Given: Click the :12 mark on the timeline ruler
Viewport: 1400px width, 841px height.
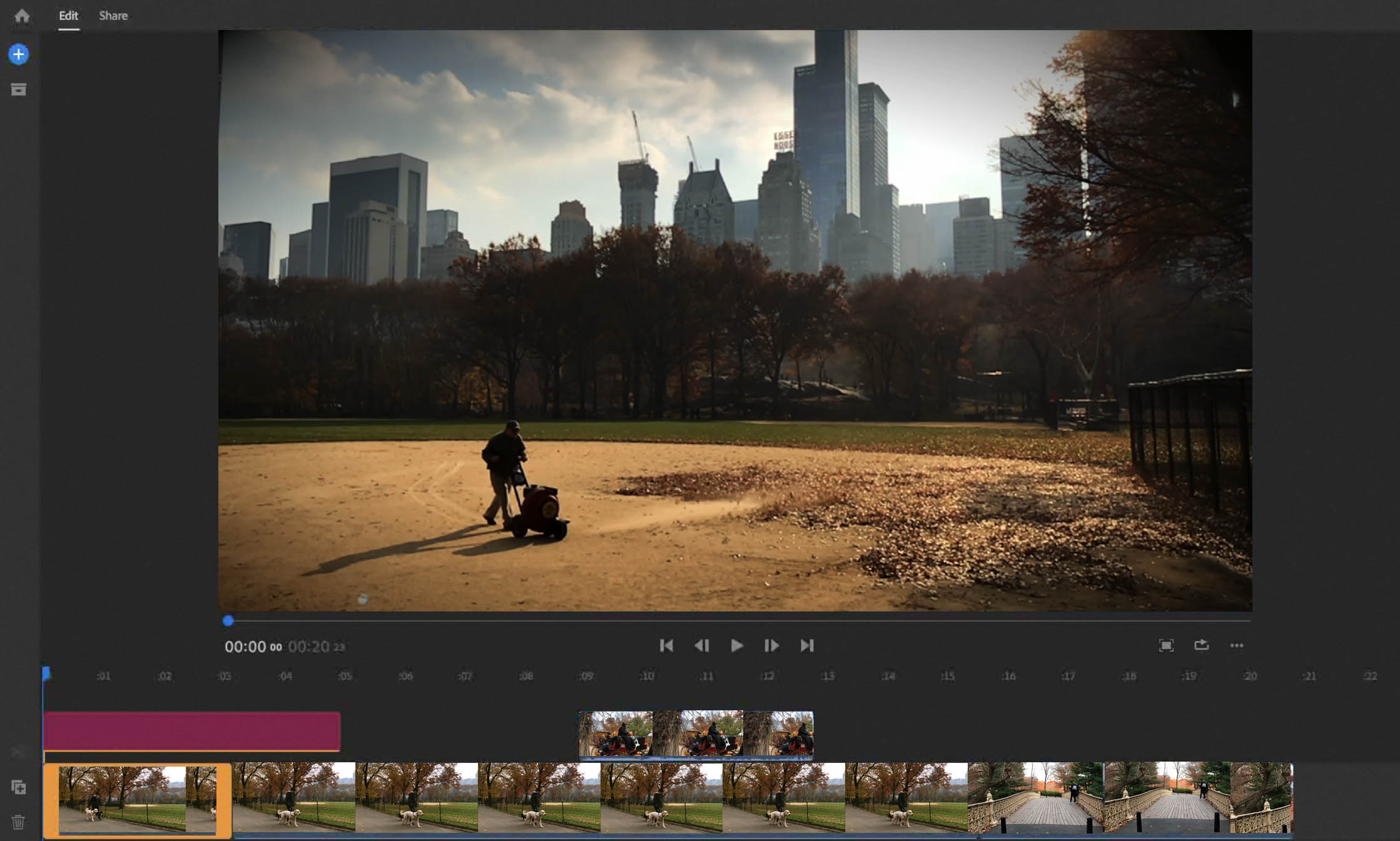Looking at the screenshot, I should [x=768, y=676].
